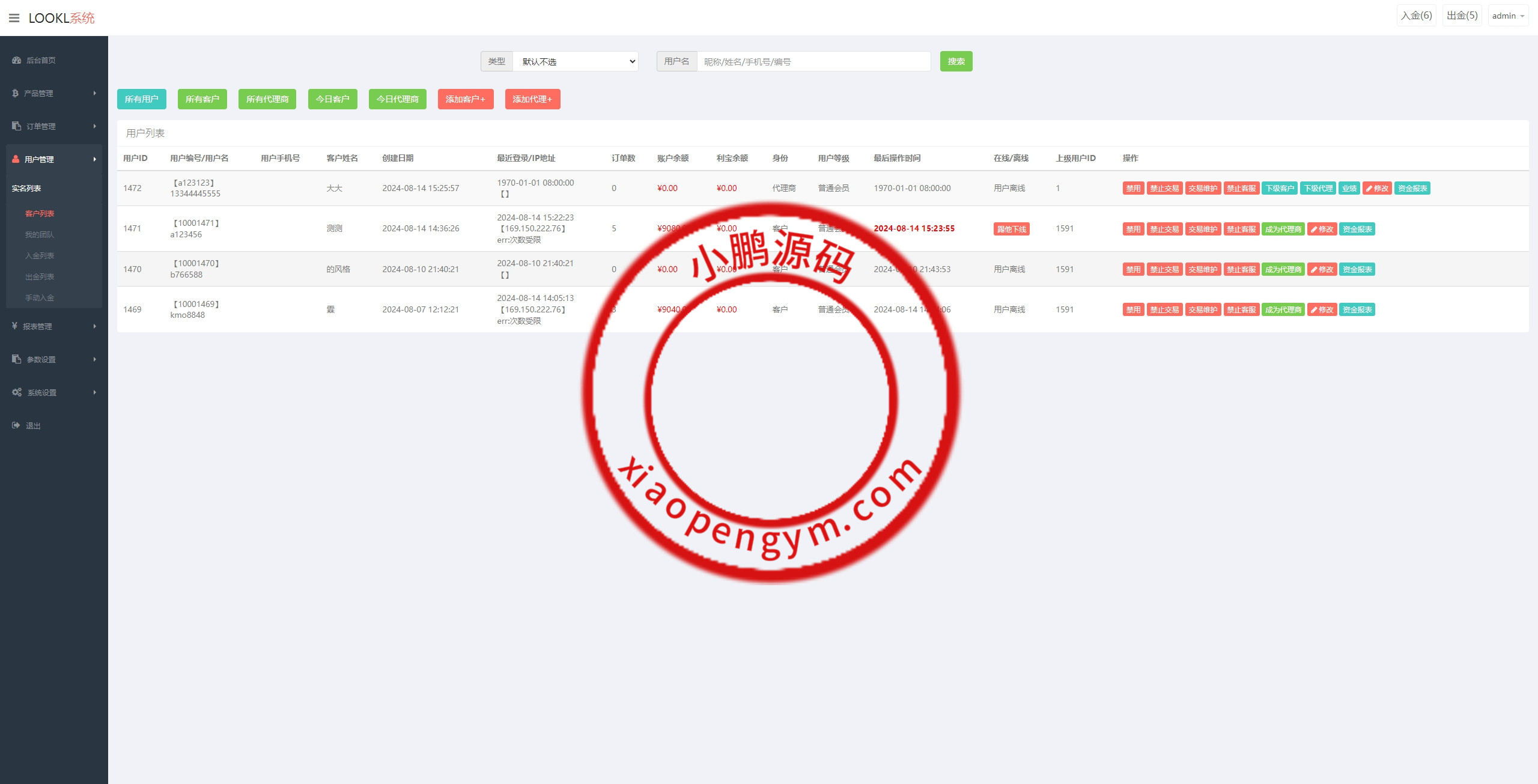Select 我的团队 in the sidebar
Viewport: 1538px width, 784px height.
click(x=39, y=235)
